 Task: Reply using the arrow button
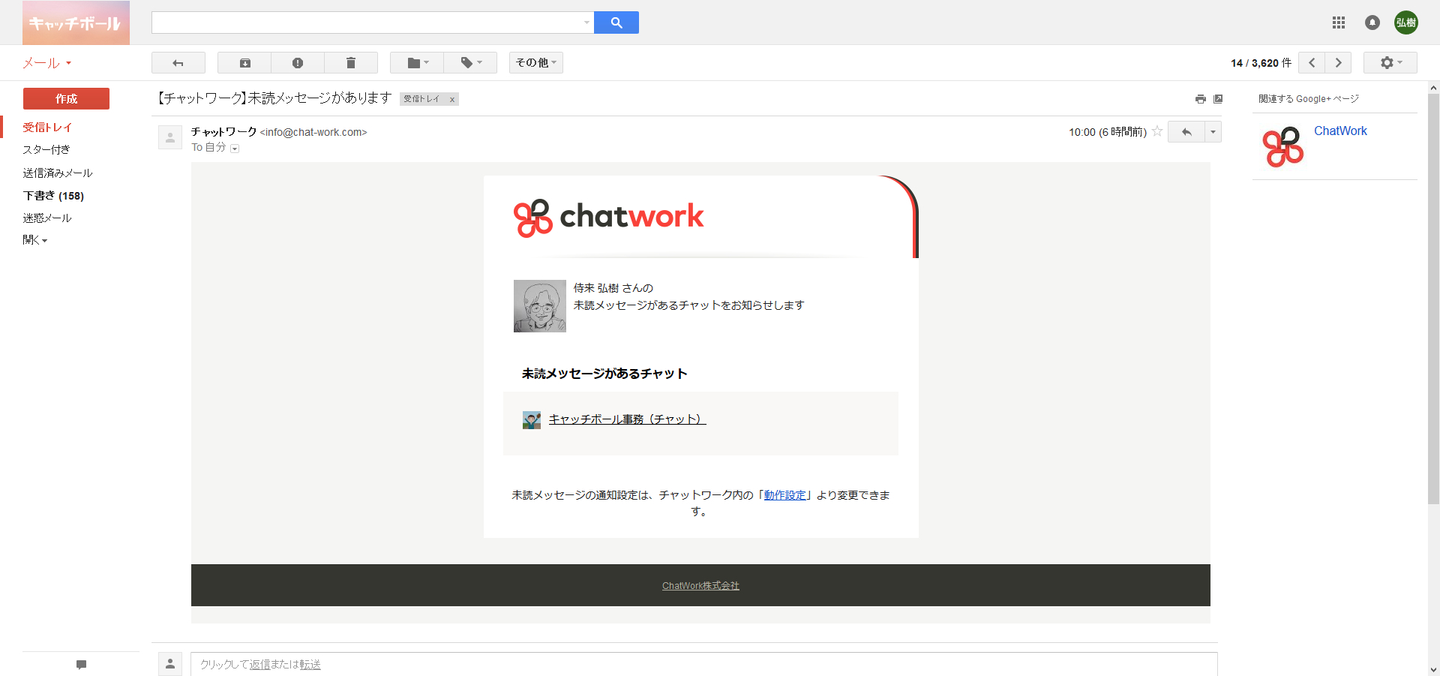click(1187, 132)
